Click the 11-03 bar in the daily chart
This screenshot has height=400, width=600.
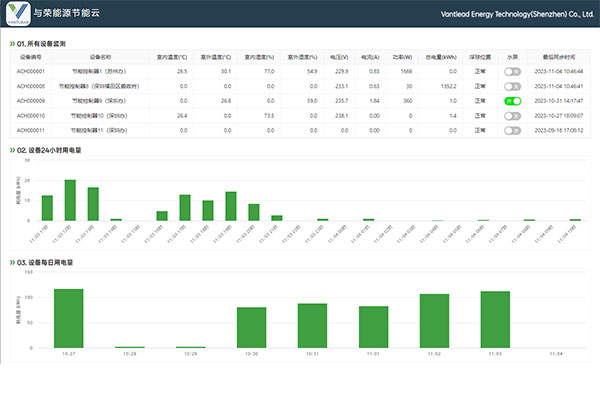495,319
